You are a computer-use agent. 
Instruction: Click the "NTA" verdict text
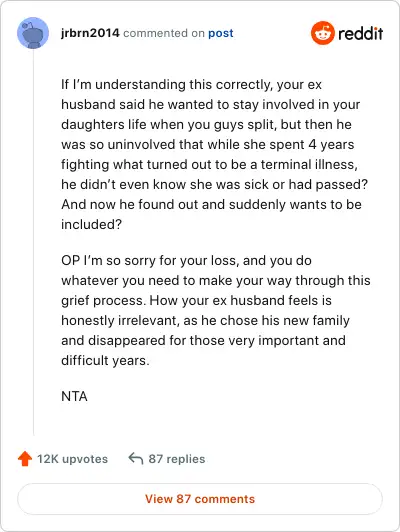[x=74, y=396]
